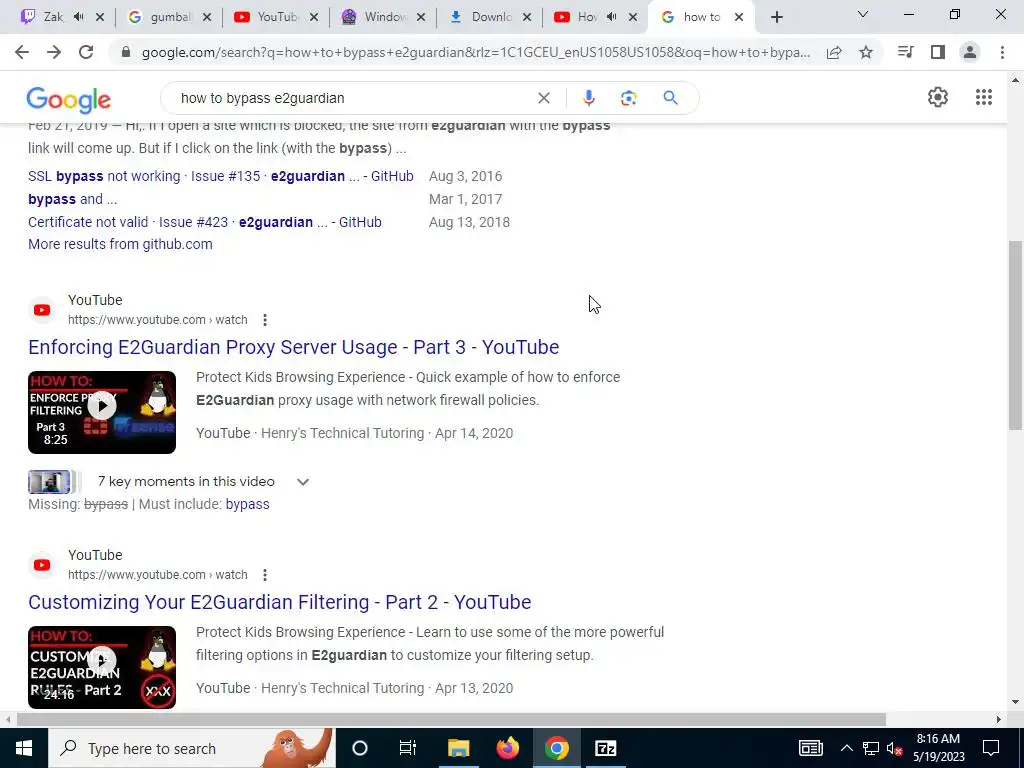Image resolution: width=1024 pixels, height=768 pixels.
Task: Click the share page icon in address bar
Action: (834, 52)
